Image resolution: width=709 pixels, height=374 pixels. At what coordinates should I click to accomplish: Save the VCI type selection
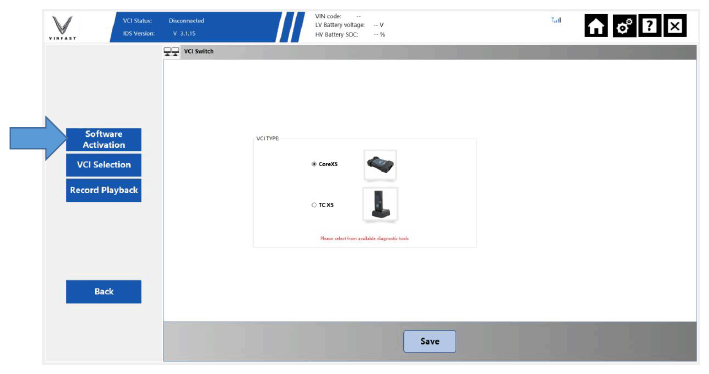pyautogui.click(x=430, y=341)
